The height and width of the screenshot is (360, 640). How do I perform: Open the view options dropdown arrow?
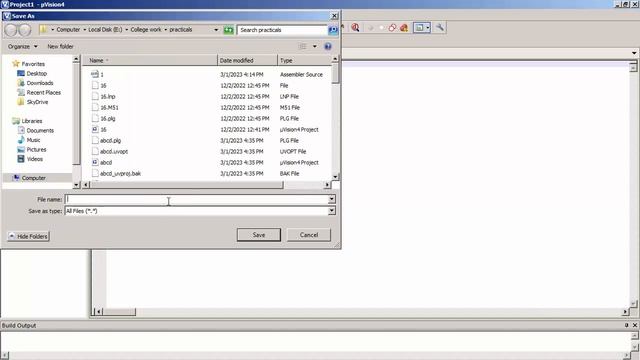point(315,47)
